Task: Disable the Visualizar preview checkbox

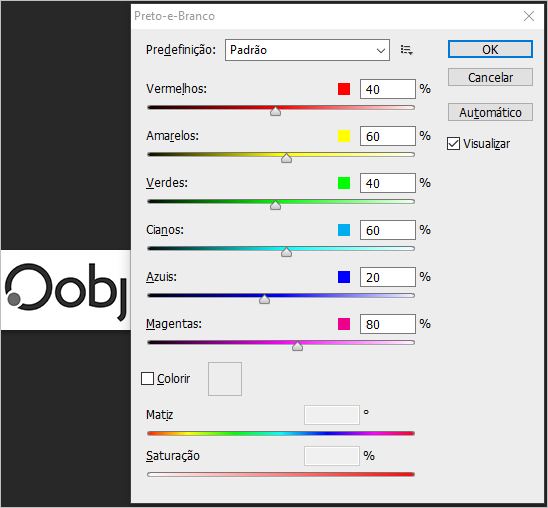Action: pyautogui.click(x=453, y=144)
